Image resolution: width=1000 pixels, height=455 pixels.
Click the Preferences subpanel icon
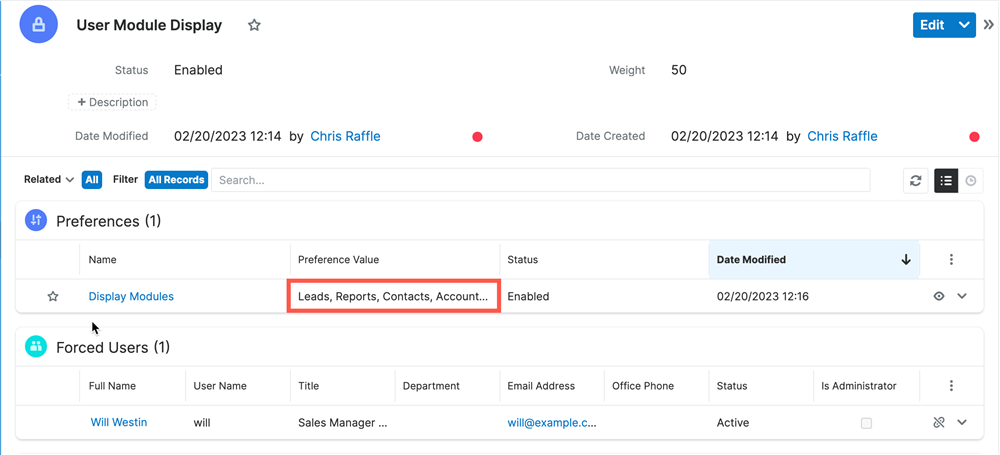(x=37, y=221)
